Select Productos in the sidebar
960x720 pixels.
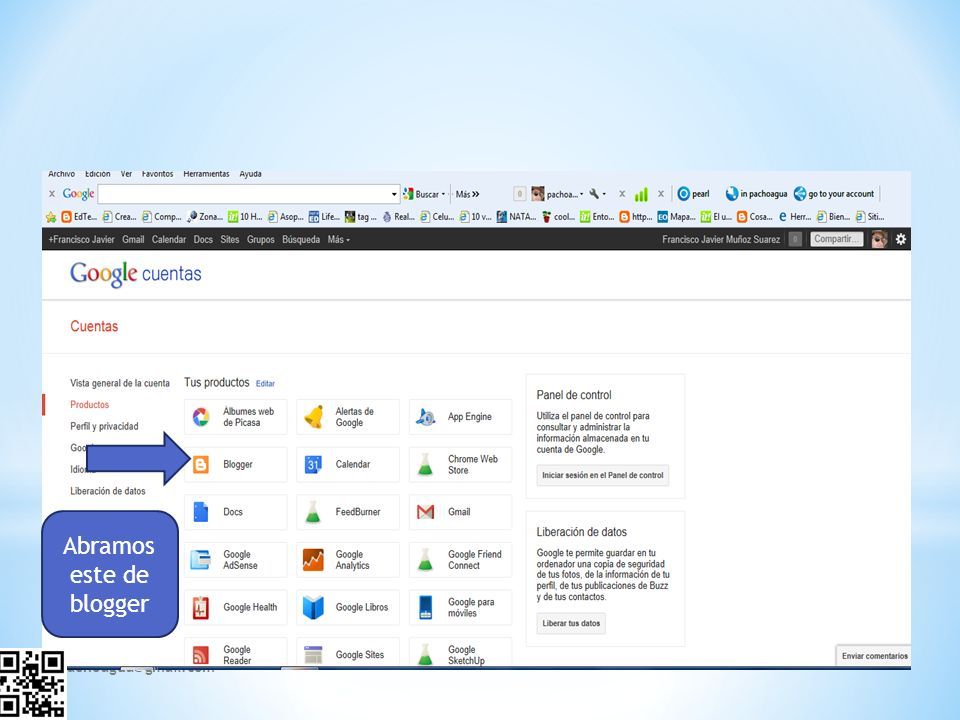(89, 405)
